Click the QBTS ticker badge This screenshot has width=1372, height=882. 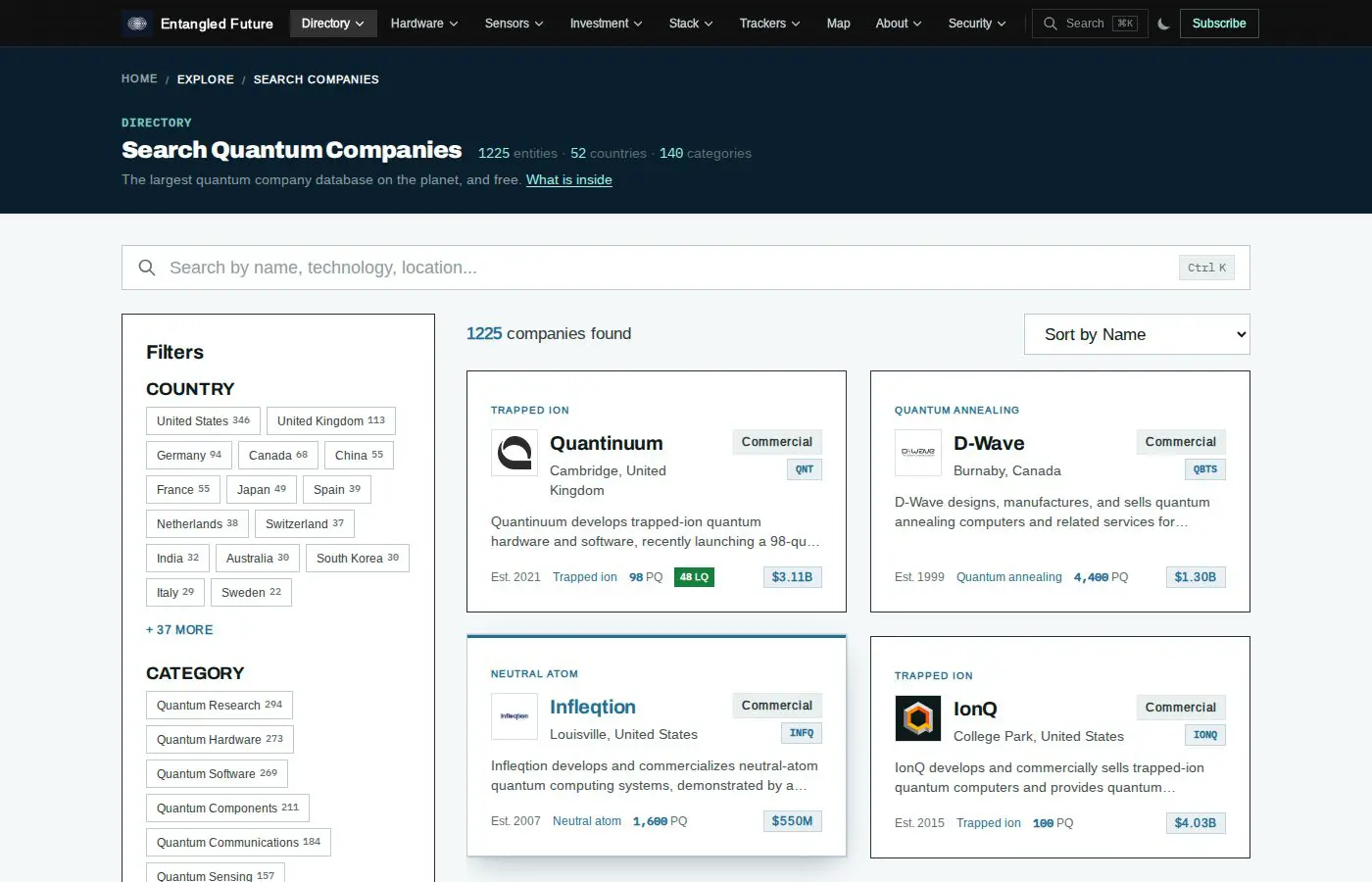pyautogui.click(x=1205, y=469)
